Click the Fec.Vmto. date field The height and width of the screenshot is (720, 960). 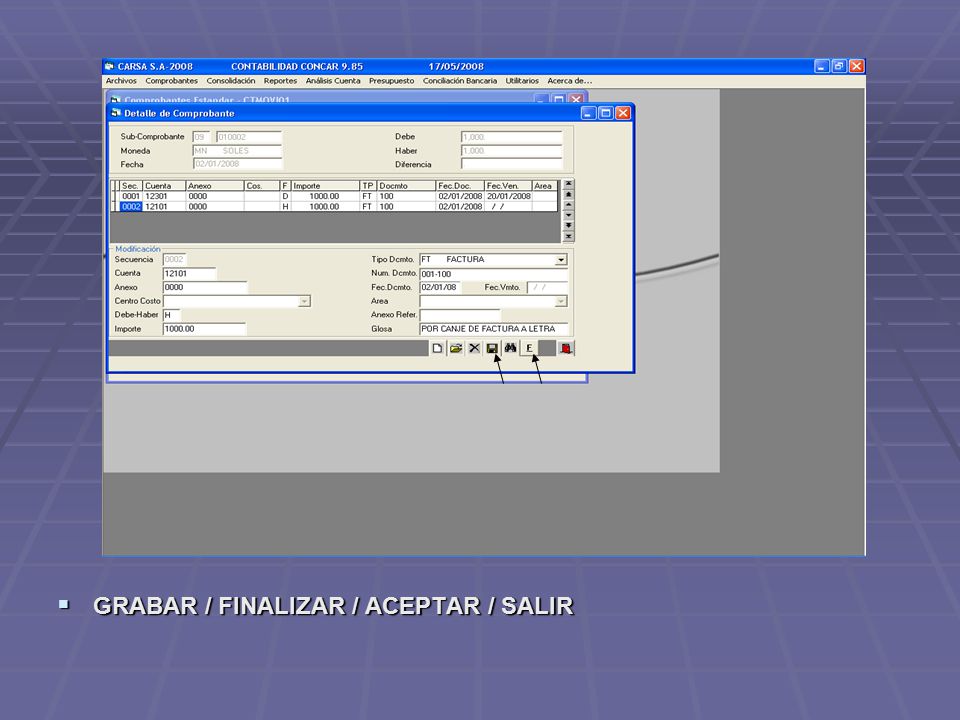[547, 287]
